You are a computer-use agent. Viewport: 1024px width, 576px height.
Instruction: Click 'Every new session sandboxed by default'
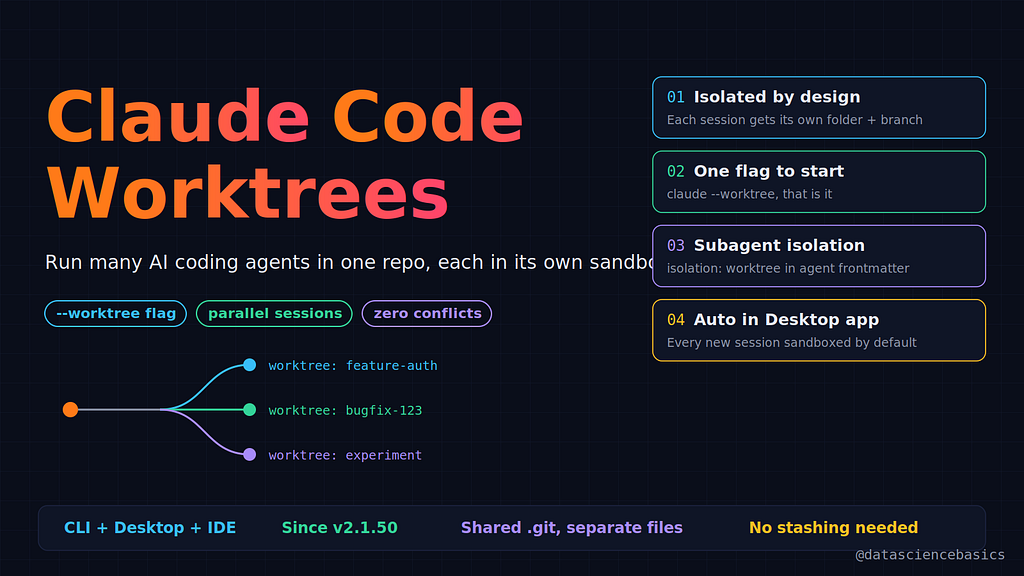coord(792,343)
